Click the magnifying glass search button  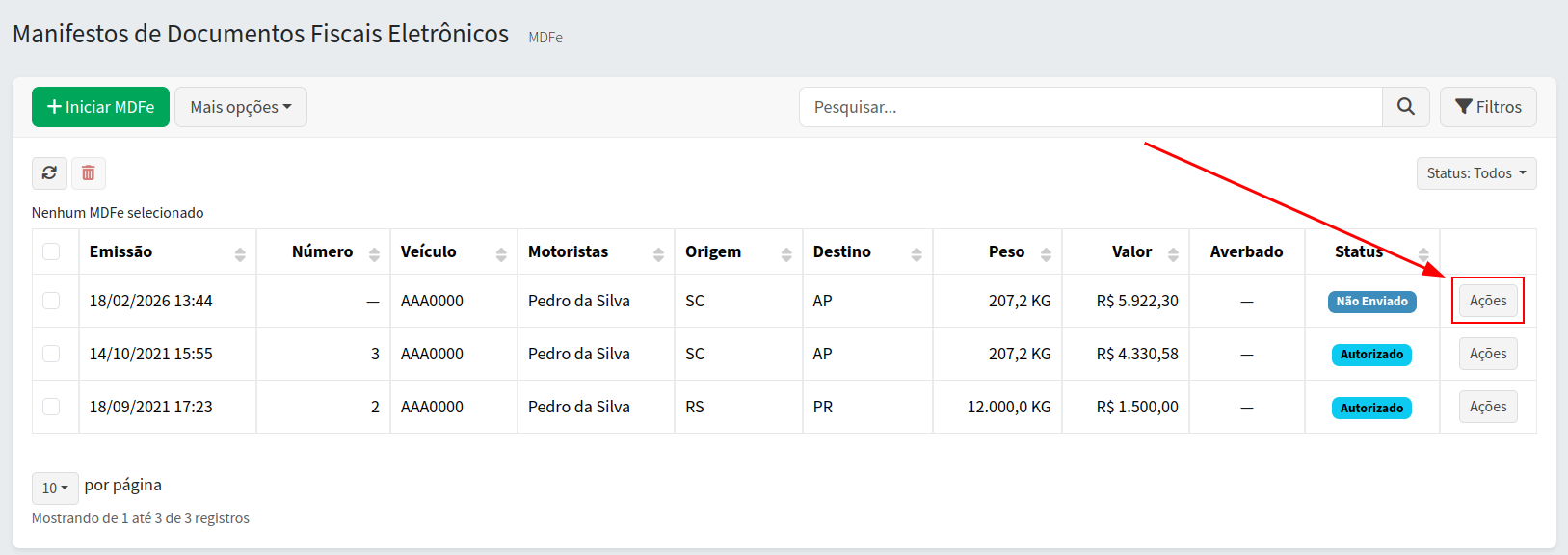tap(1406, 107)
